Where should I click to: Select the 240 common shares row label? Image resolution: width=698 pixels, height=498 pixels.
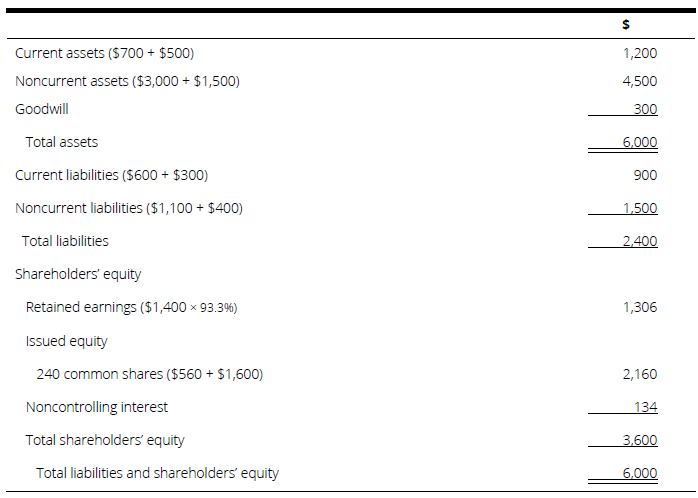tap(150, 374)
